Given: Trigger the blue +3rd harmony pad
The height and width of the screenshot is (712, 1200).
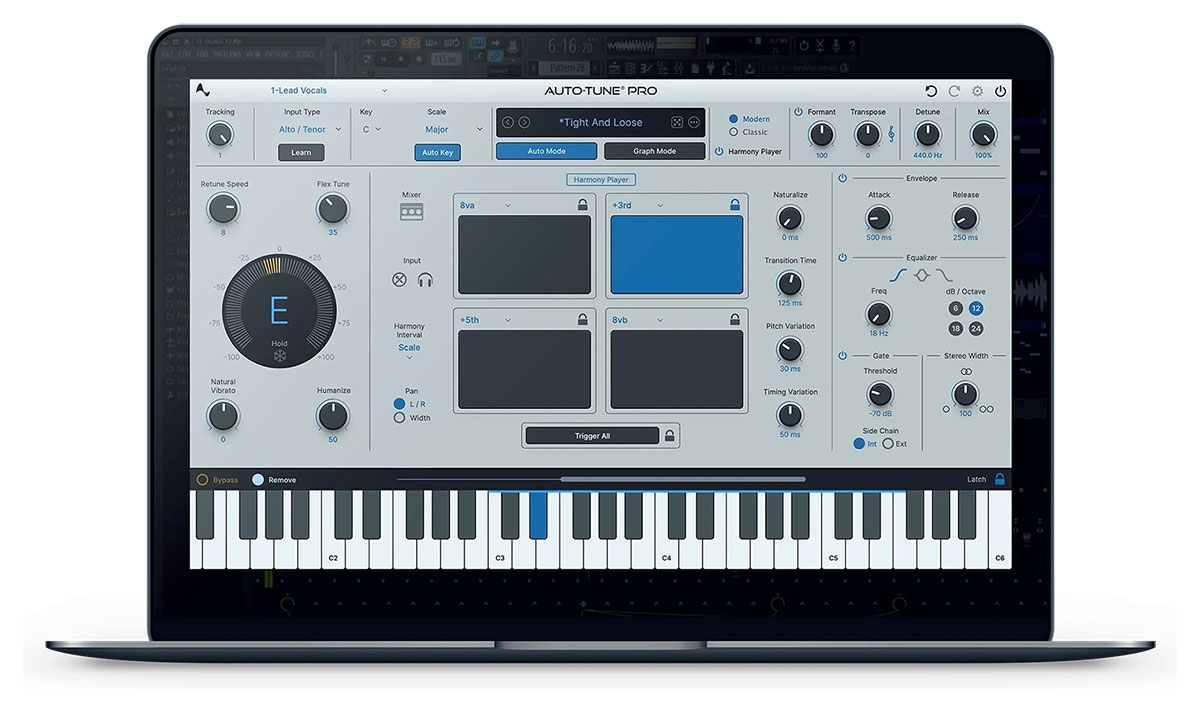Looking at the screenshot, I should [676, 254].
